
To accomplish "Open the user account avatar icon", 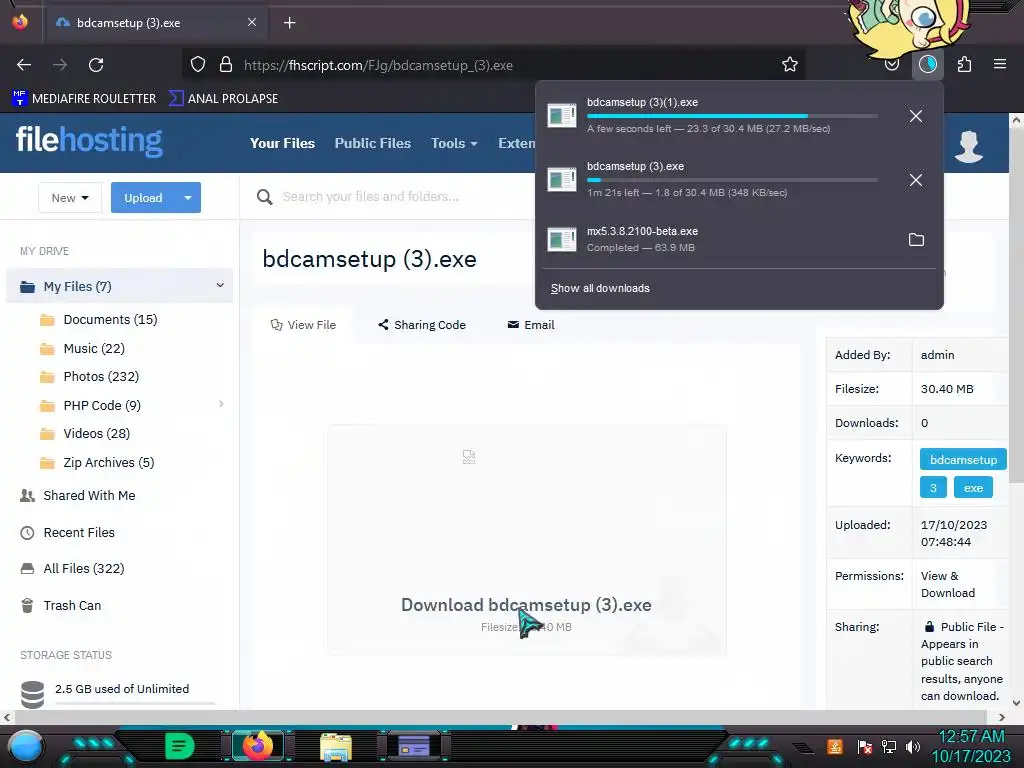I will [968, 146].
